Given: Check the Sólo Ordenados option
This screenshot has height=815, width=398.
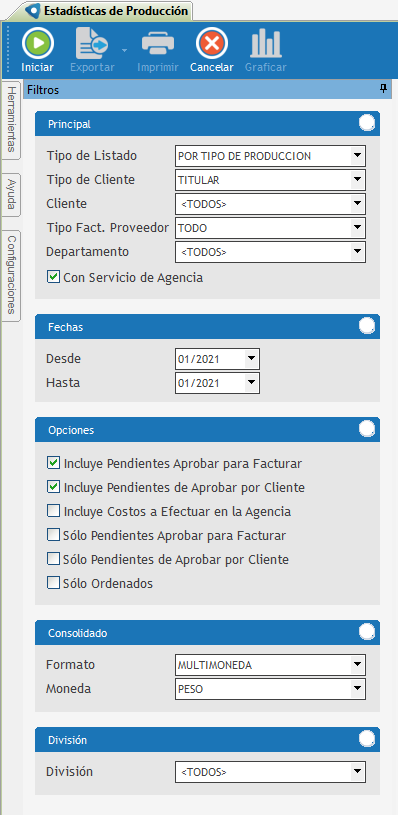Looking at the screenshot, I should [x=53, y=583].
